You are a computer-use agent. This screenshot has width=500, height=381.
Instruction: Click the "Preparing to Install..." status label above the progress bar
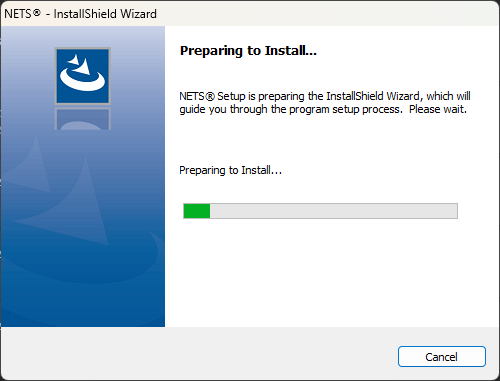pos(230,170)
